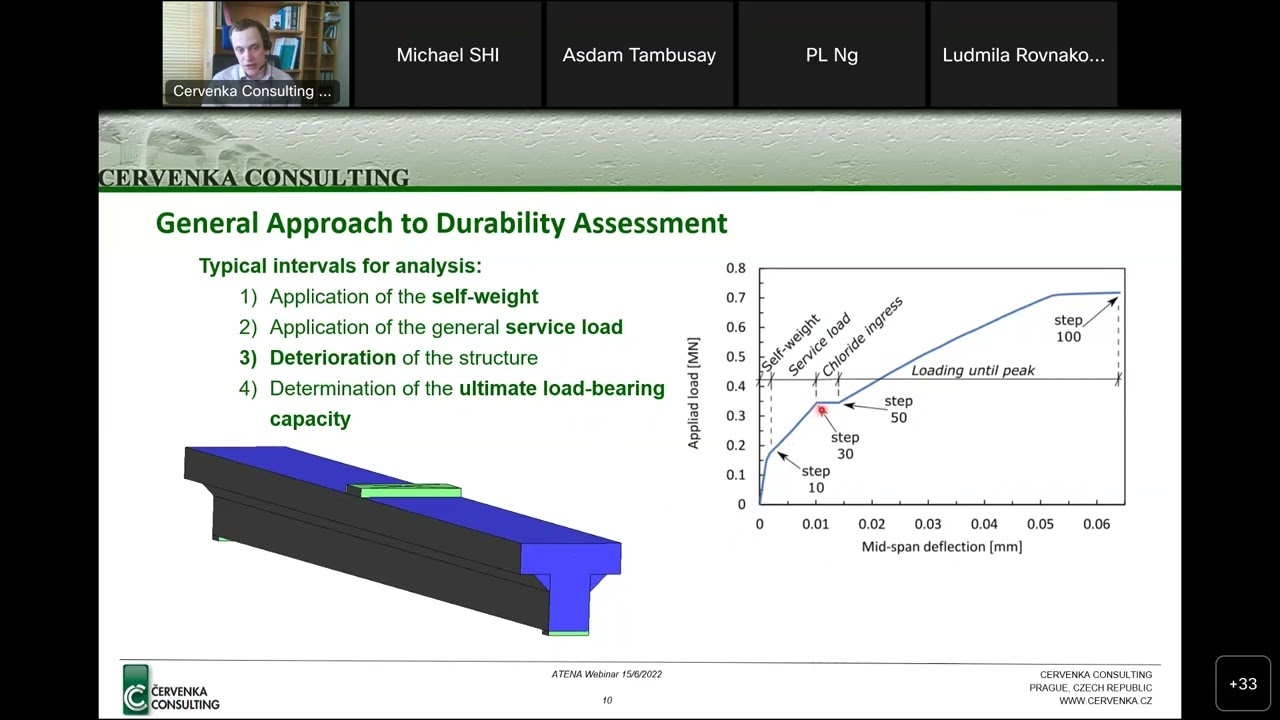Click the Self-weight chart annotation
The image size is (1280, 720).
790,346
